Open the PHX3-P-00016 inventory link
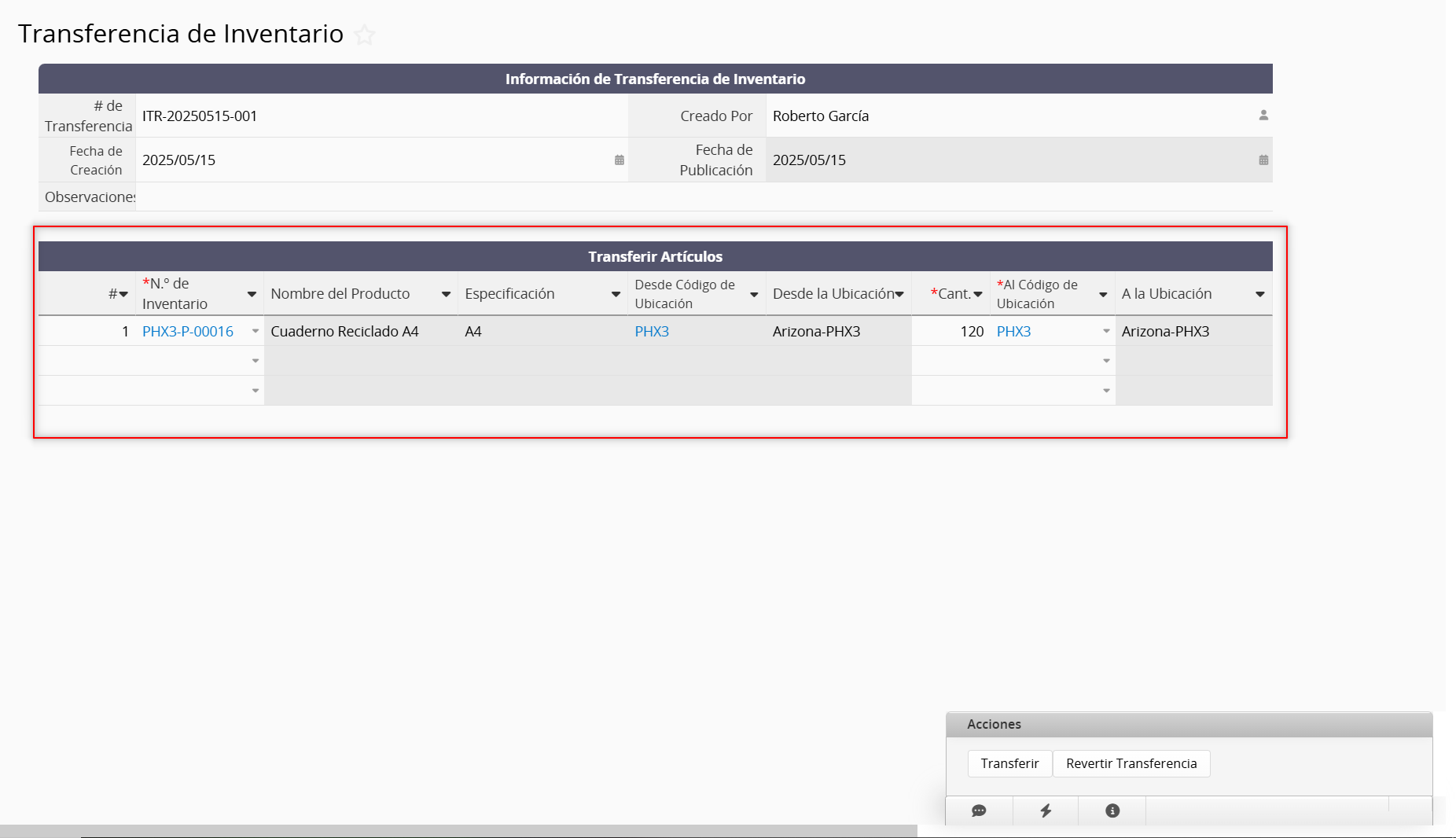This screenshot has width=1456, height=838. (x=188, y=332)
